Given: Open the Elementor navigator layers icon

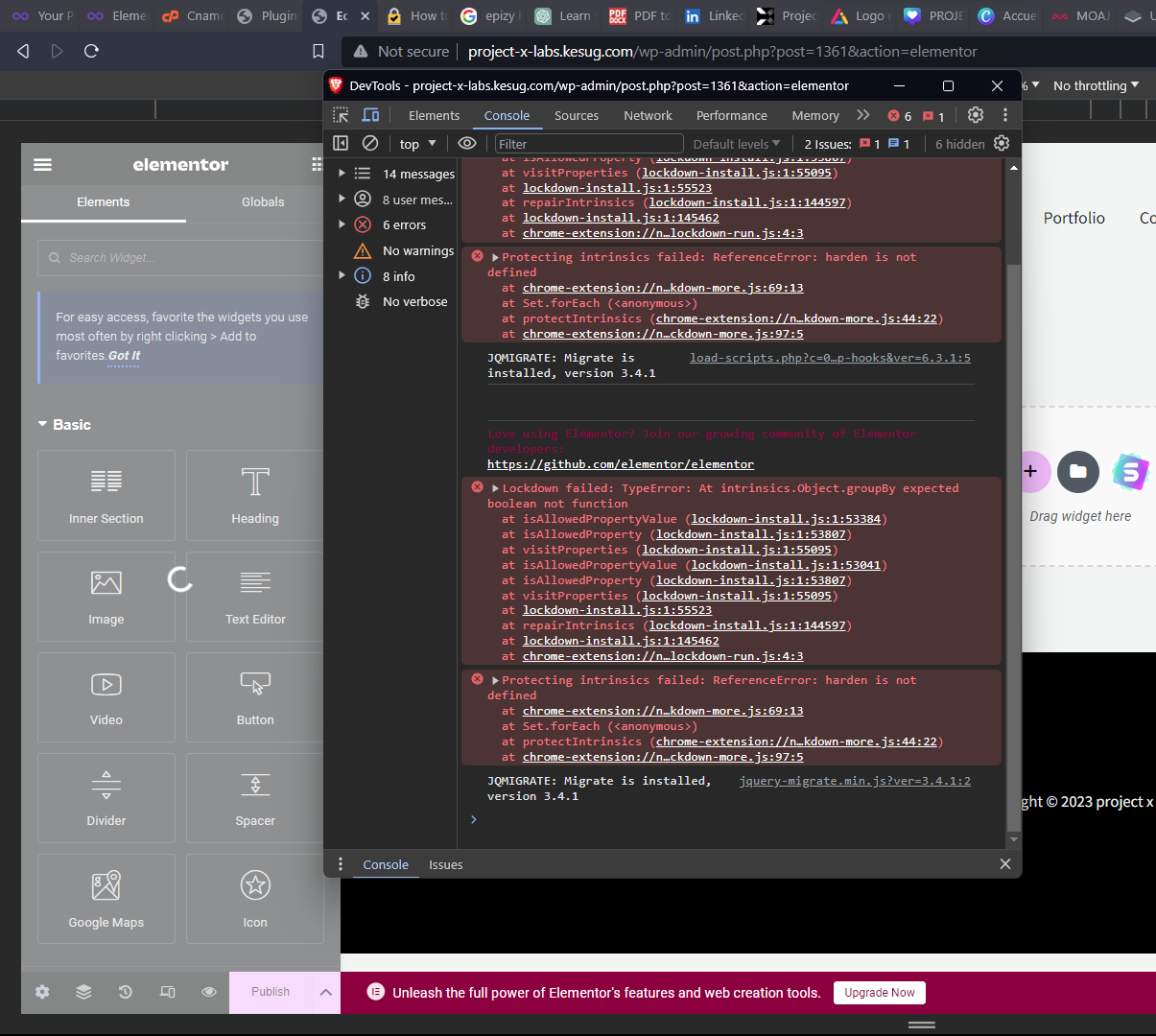Looking at the screenshot, I should 84,992.
